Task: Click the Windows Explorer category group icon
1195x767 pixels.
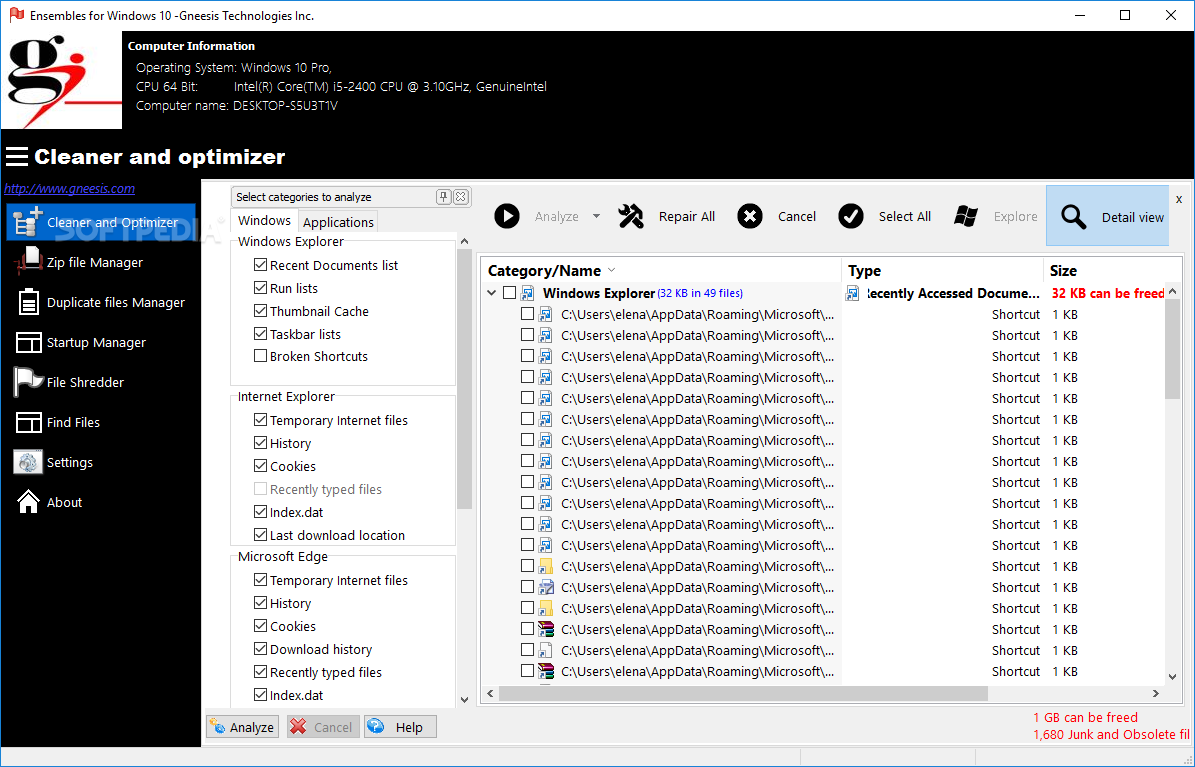Action: [527, 294]
